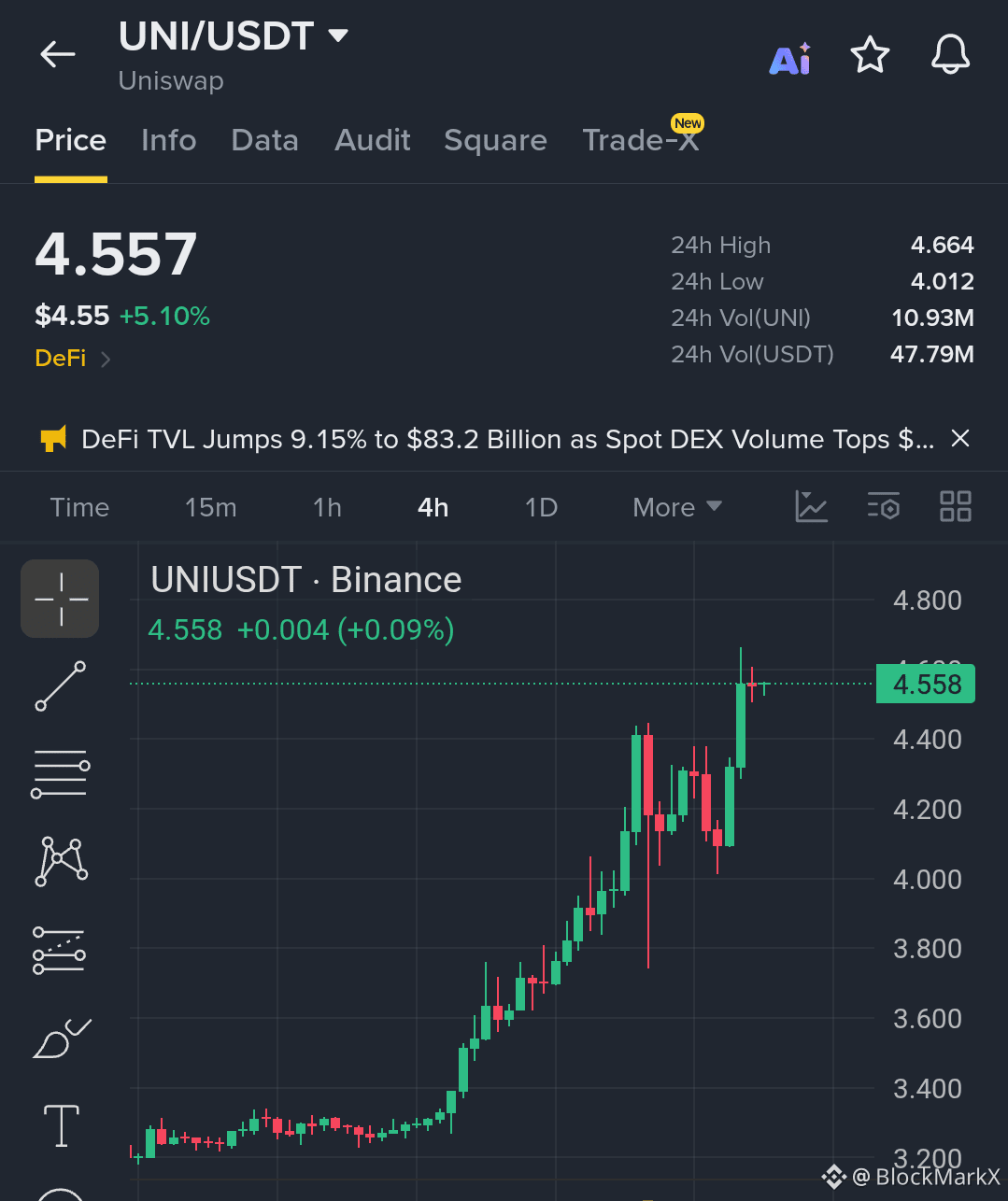1008x1201 pixels.
Task: Click the chart change +0.004 (+0.09%) text
Action: pyautogui.click(x=346, y=630)
